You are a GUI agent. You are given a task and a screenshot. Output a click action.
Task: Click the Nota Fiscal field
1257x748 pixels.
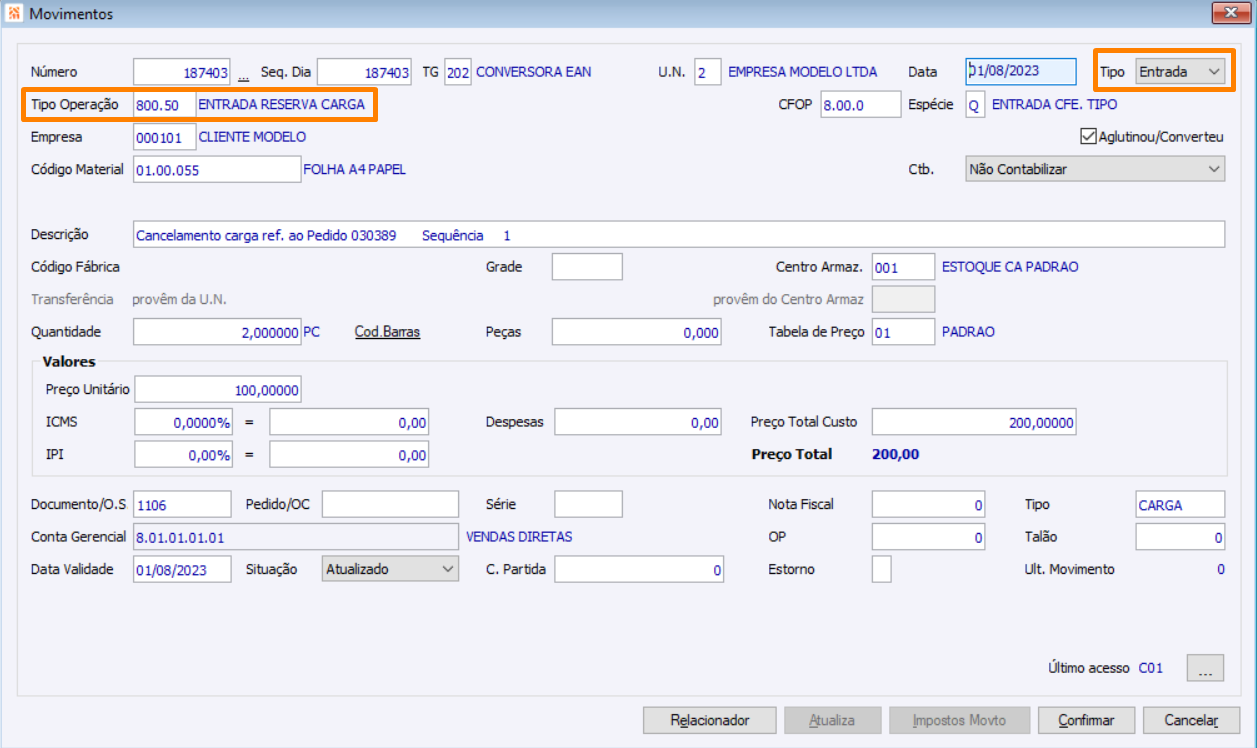coord(928,504)
